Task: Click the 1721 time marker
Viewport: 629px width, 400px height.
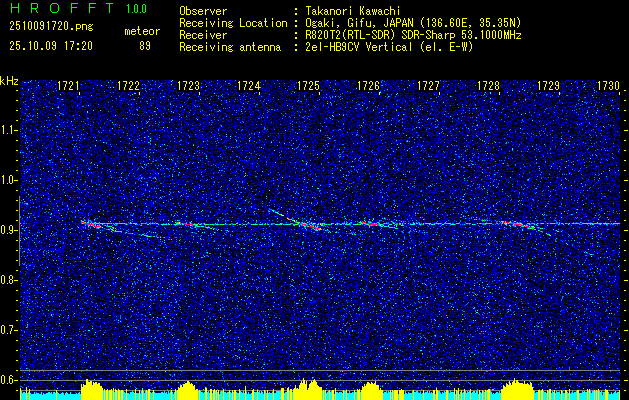Action: 69,87
